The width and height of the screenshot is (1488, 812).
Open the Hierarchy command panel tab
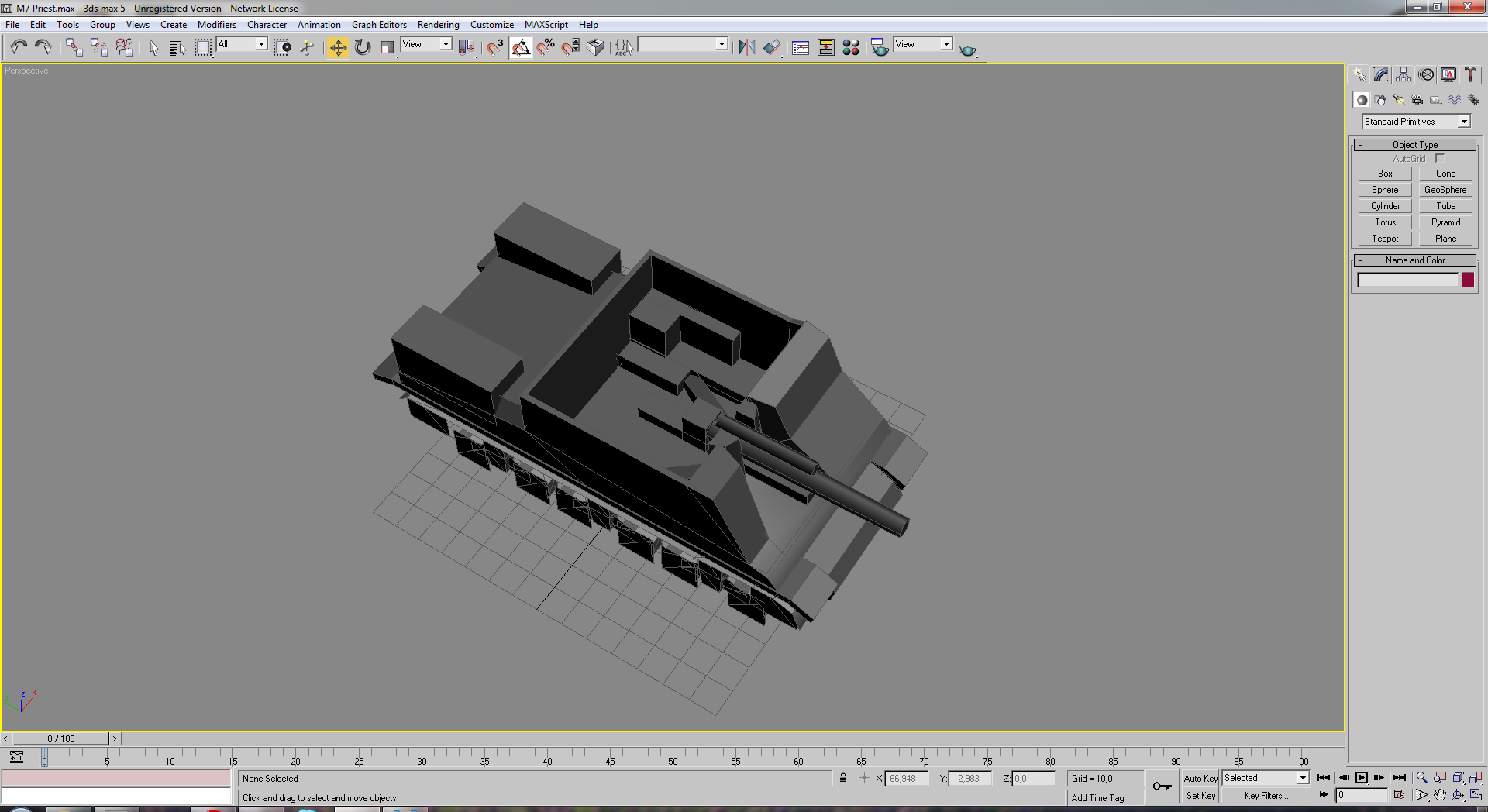(1404, 75)
